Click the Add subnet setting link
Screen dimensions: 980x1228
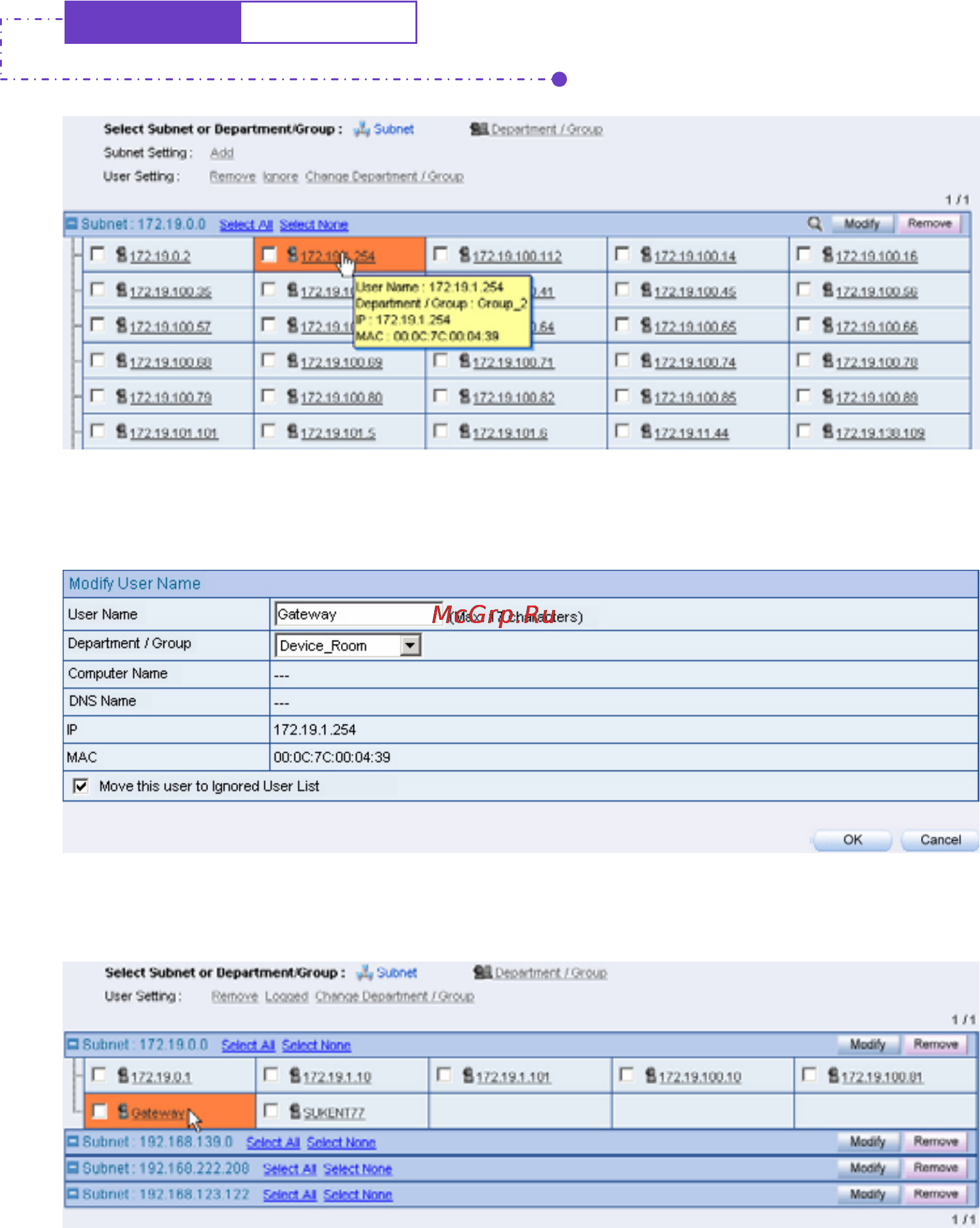coord(222,153)
